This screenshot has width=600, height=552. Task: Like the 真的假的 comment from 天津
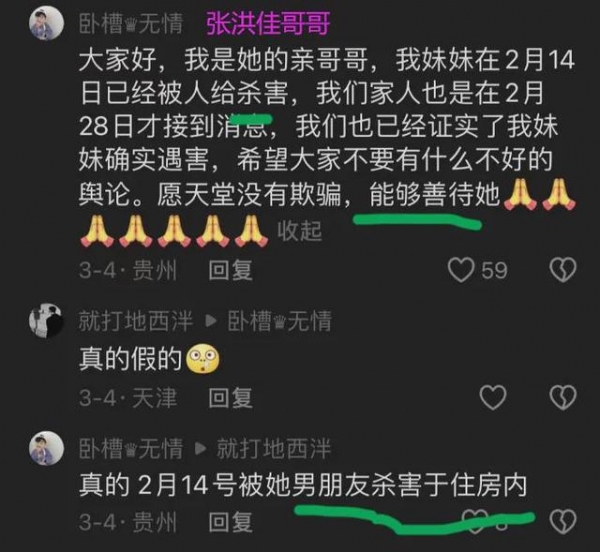[493, 397]
